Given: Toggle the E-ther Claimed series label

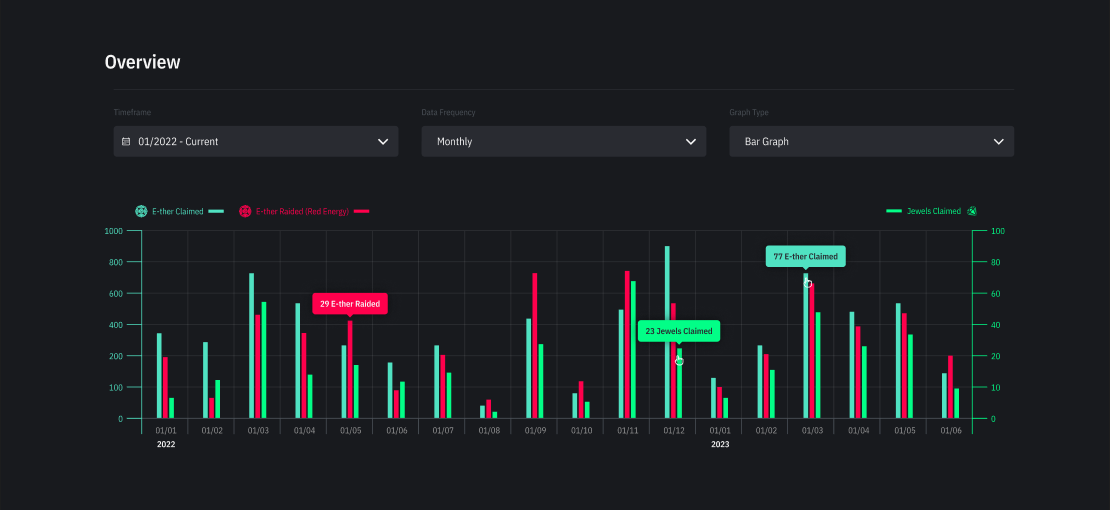Looking at the screenshot, I should [x=177, y=211].
